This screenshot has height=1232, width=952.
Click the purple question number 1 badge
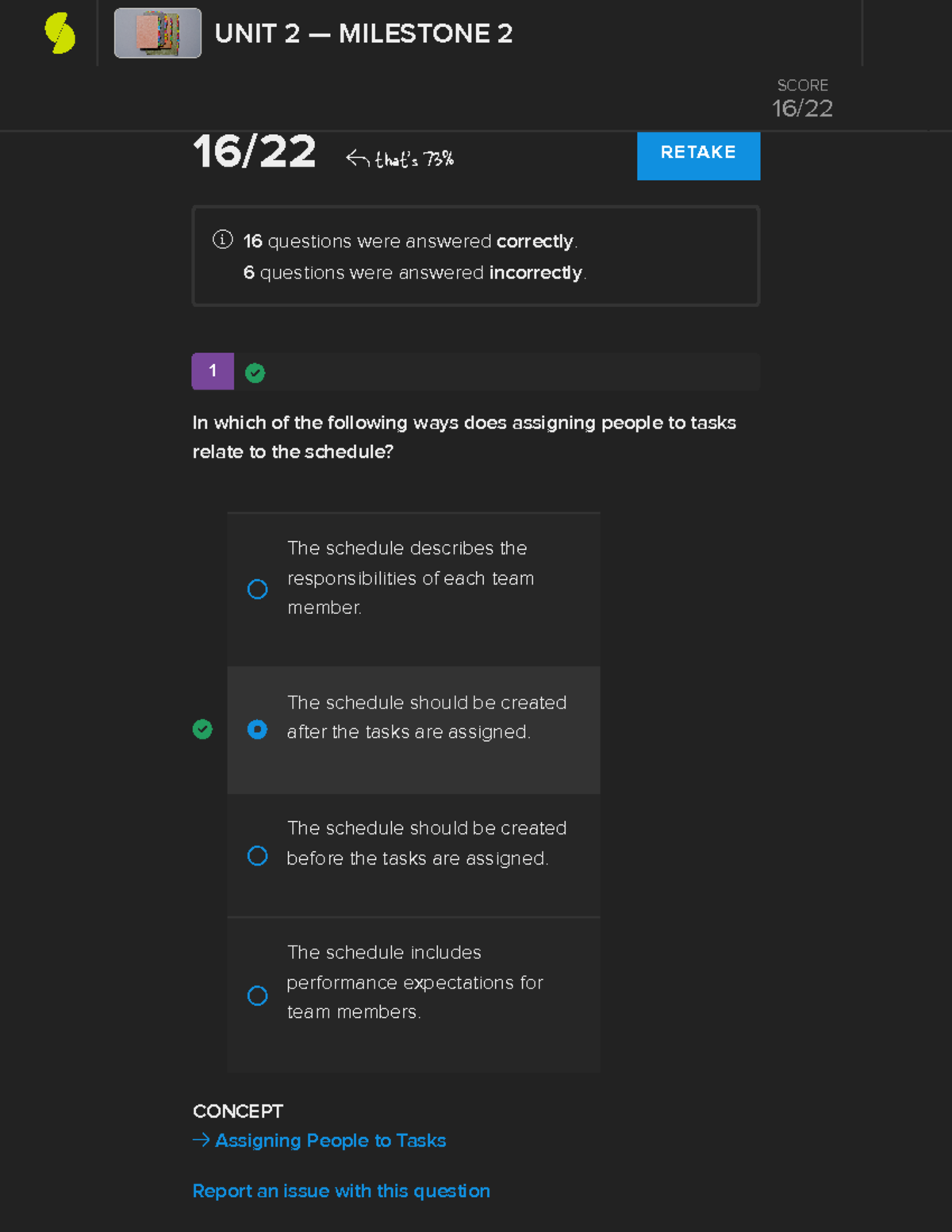click(x=213, y=371)
